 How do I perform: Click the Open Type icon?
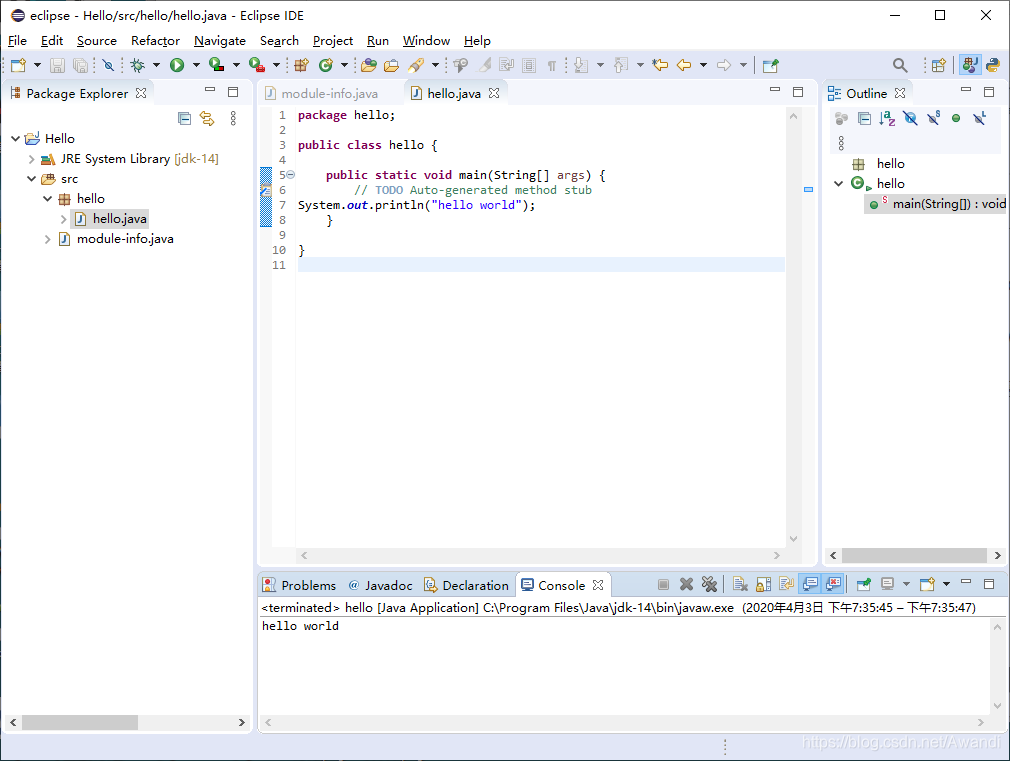(x=368, y=65)
